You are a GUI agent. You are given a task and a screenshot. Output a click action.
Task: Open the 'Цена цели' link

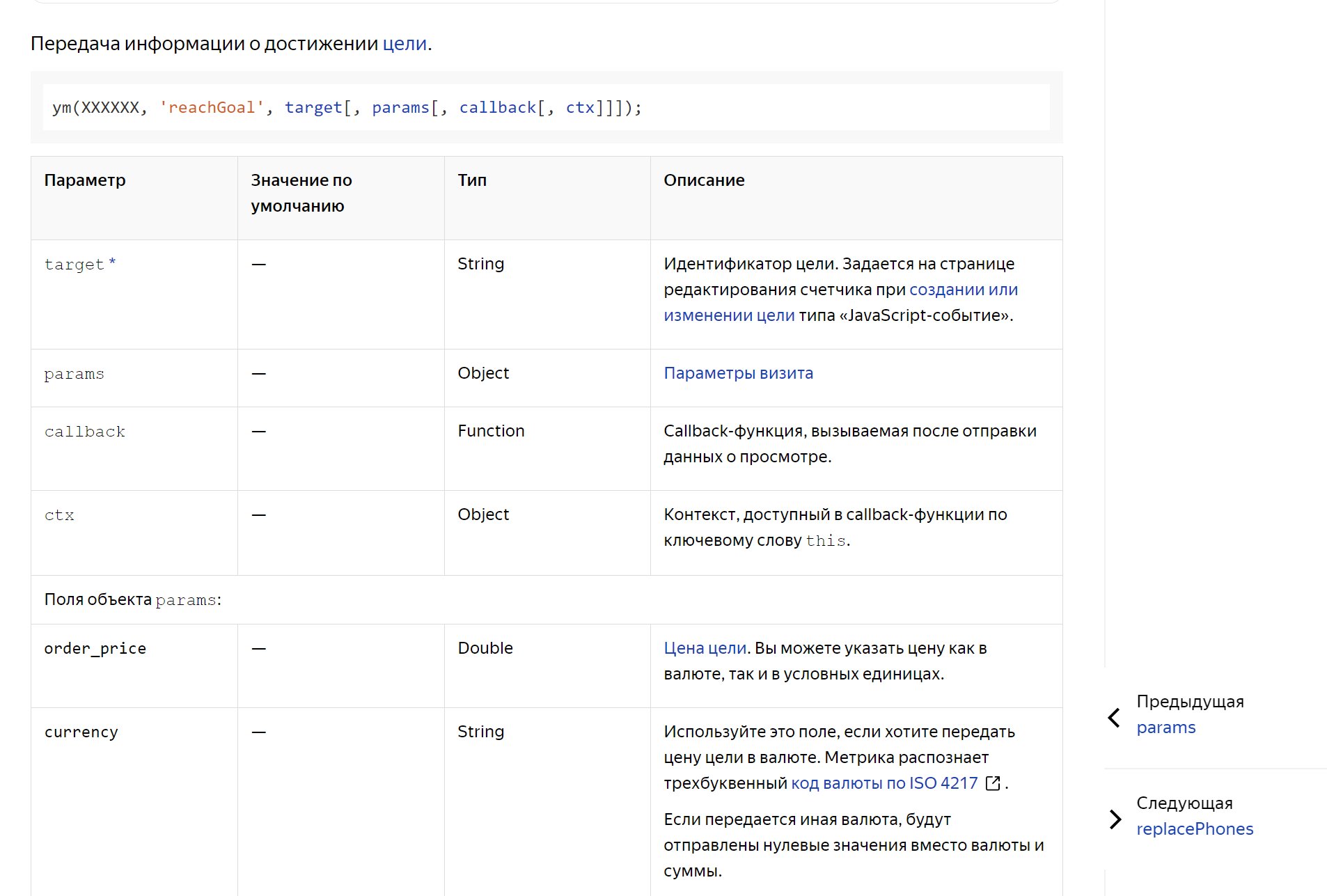click(x=705, y=648)
